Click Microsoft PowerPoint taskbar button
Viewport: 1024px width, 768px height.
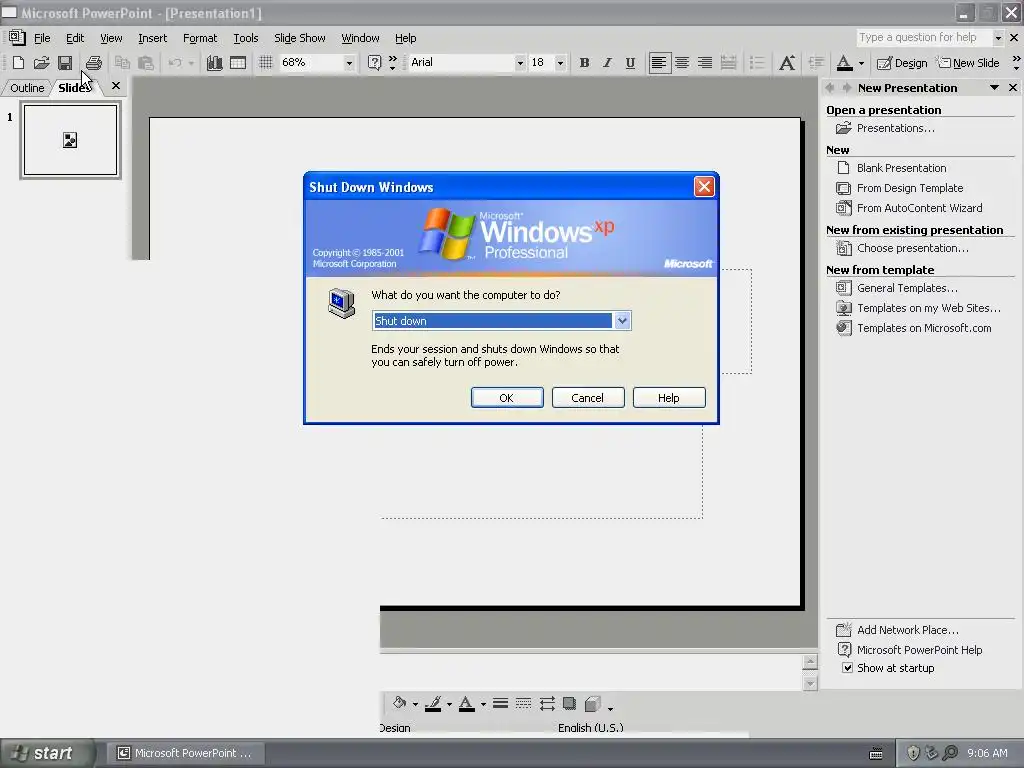coord(185,753)
